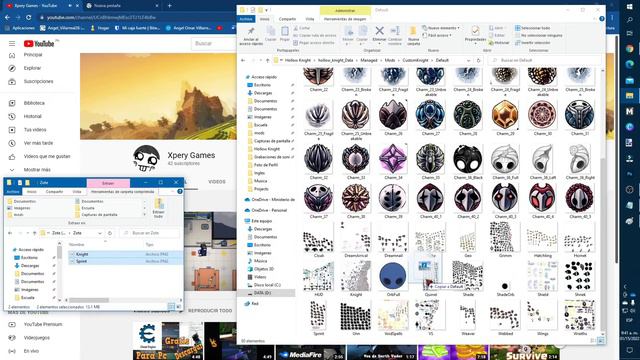The image size is (640, 360).
Task: Open Propiedades icon in the ribbon
Action: [x=475, y=31]
